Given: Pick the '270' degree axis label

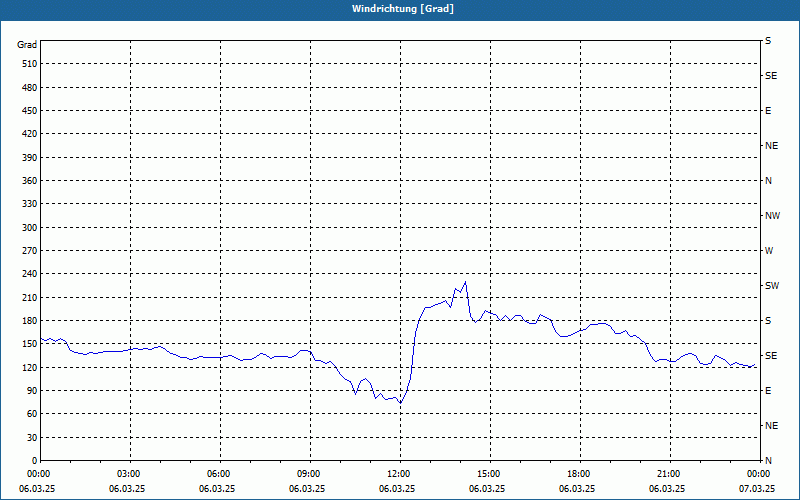Looking at the screenshot, I should pos(30,251).
